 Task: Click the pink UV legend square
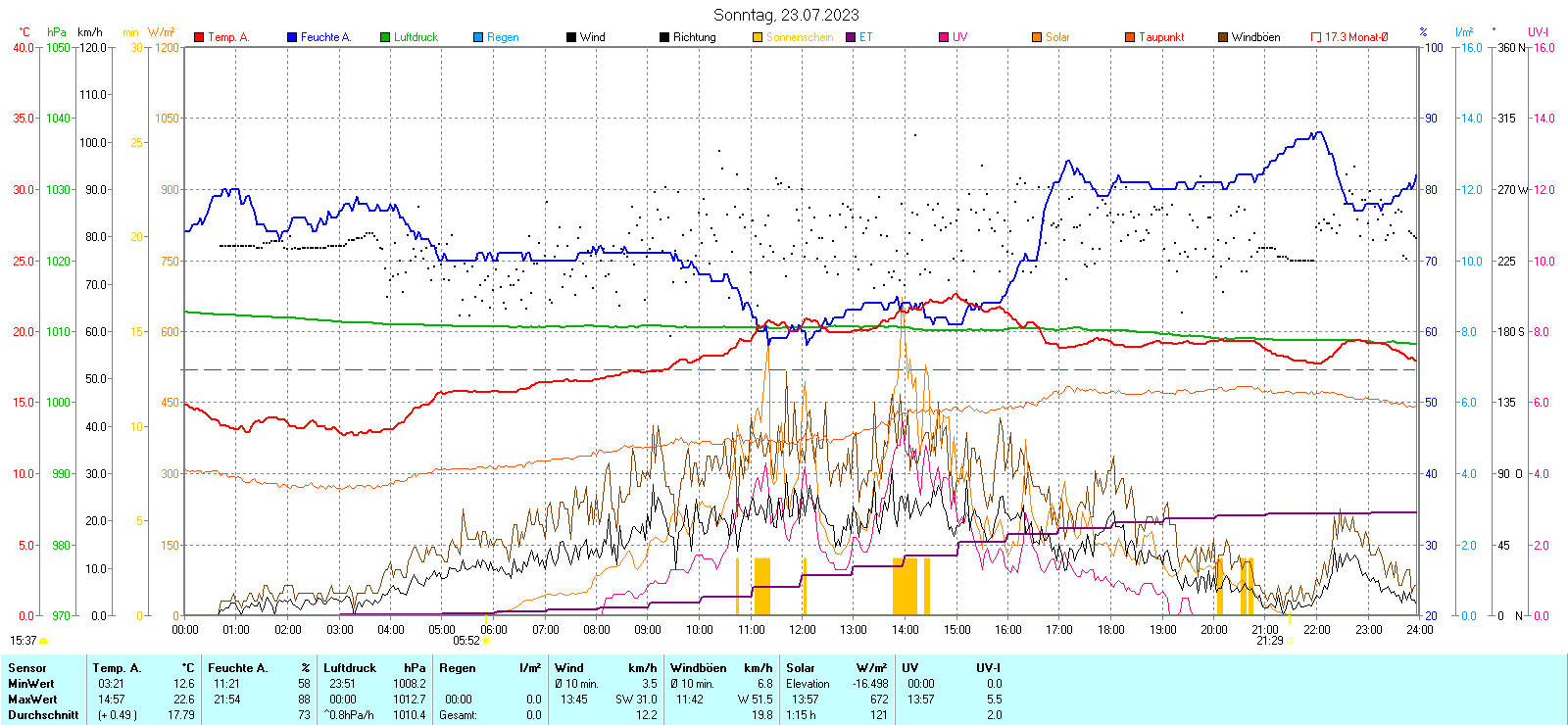coord(944,37)
